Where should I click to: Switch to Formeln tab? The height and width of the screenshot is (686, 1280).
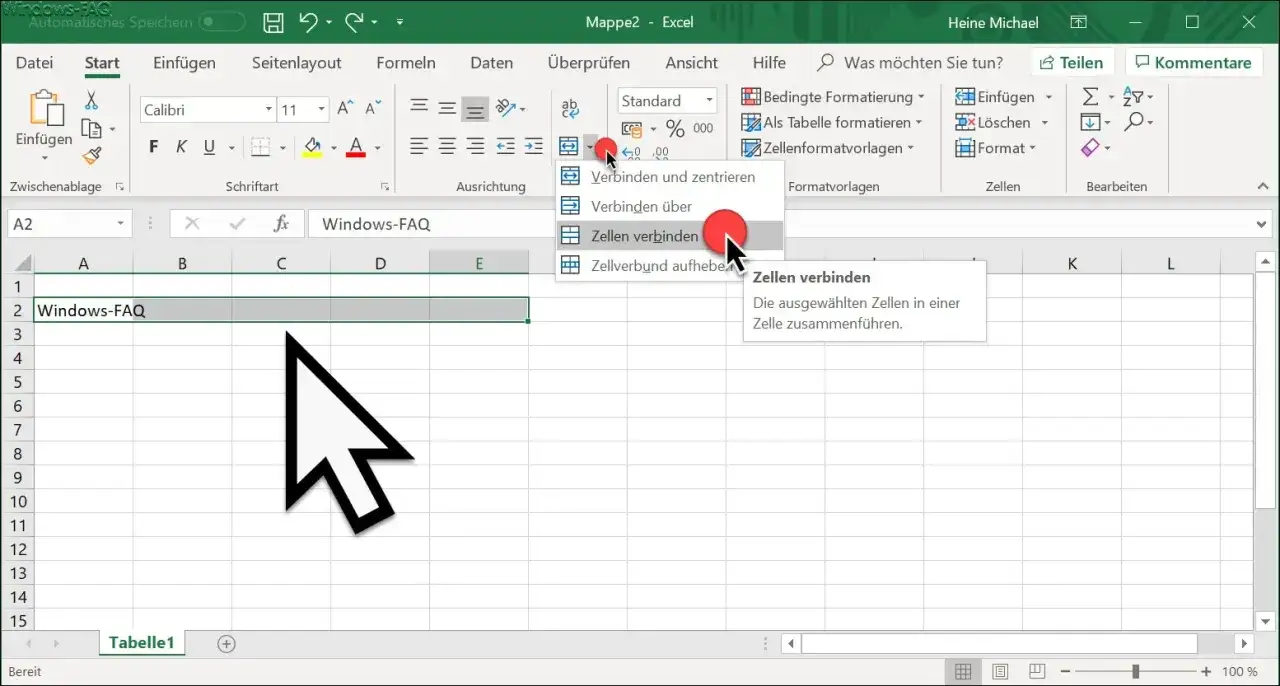(x=406, y=62)
